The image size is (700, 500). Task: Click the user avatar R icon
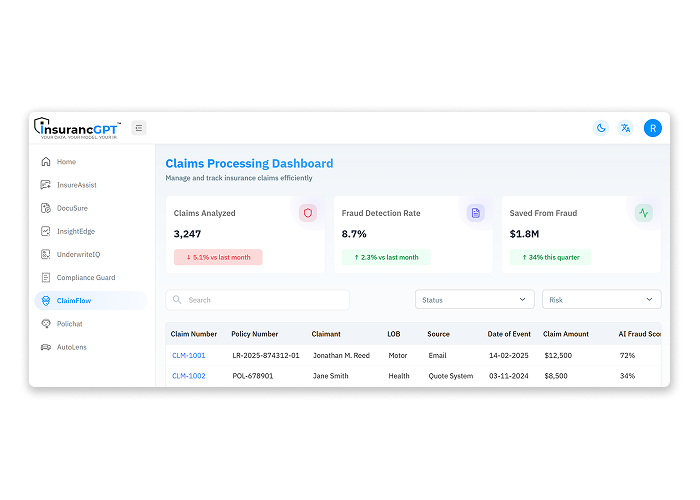pos(652,128)
